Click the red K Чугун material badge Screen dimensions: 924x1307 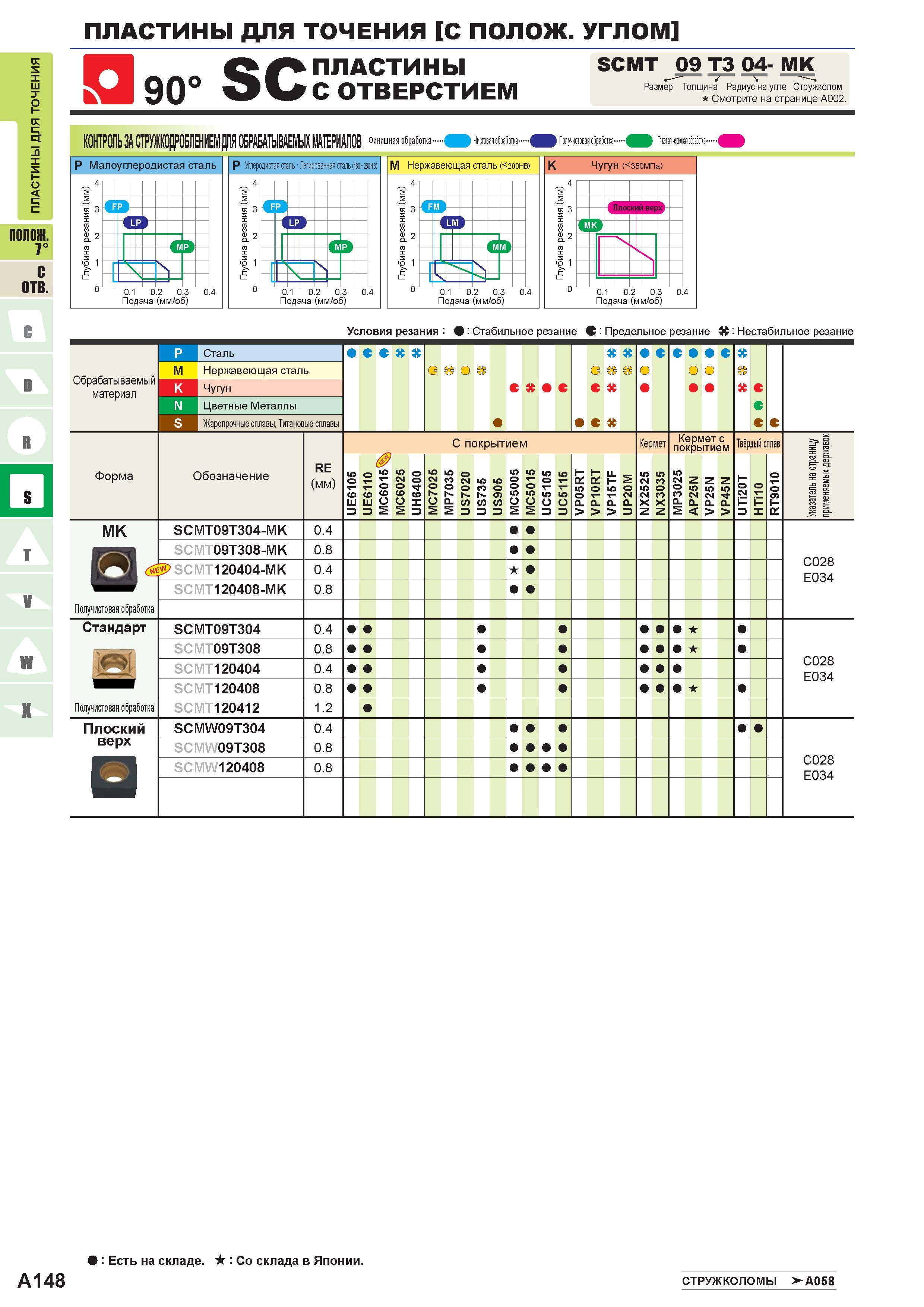click(x=178, y=388)
